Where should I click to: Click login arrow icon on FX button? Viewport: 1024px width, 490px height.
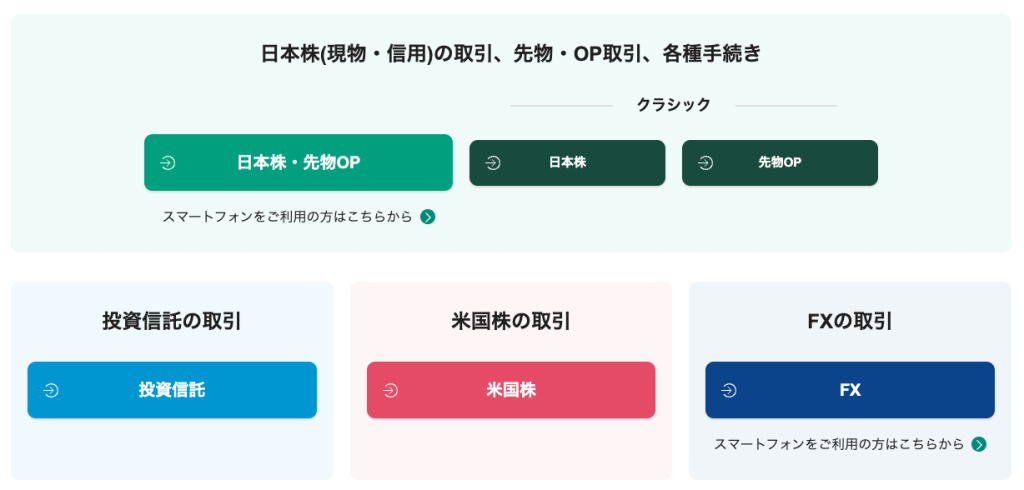729,391
